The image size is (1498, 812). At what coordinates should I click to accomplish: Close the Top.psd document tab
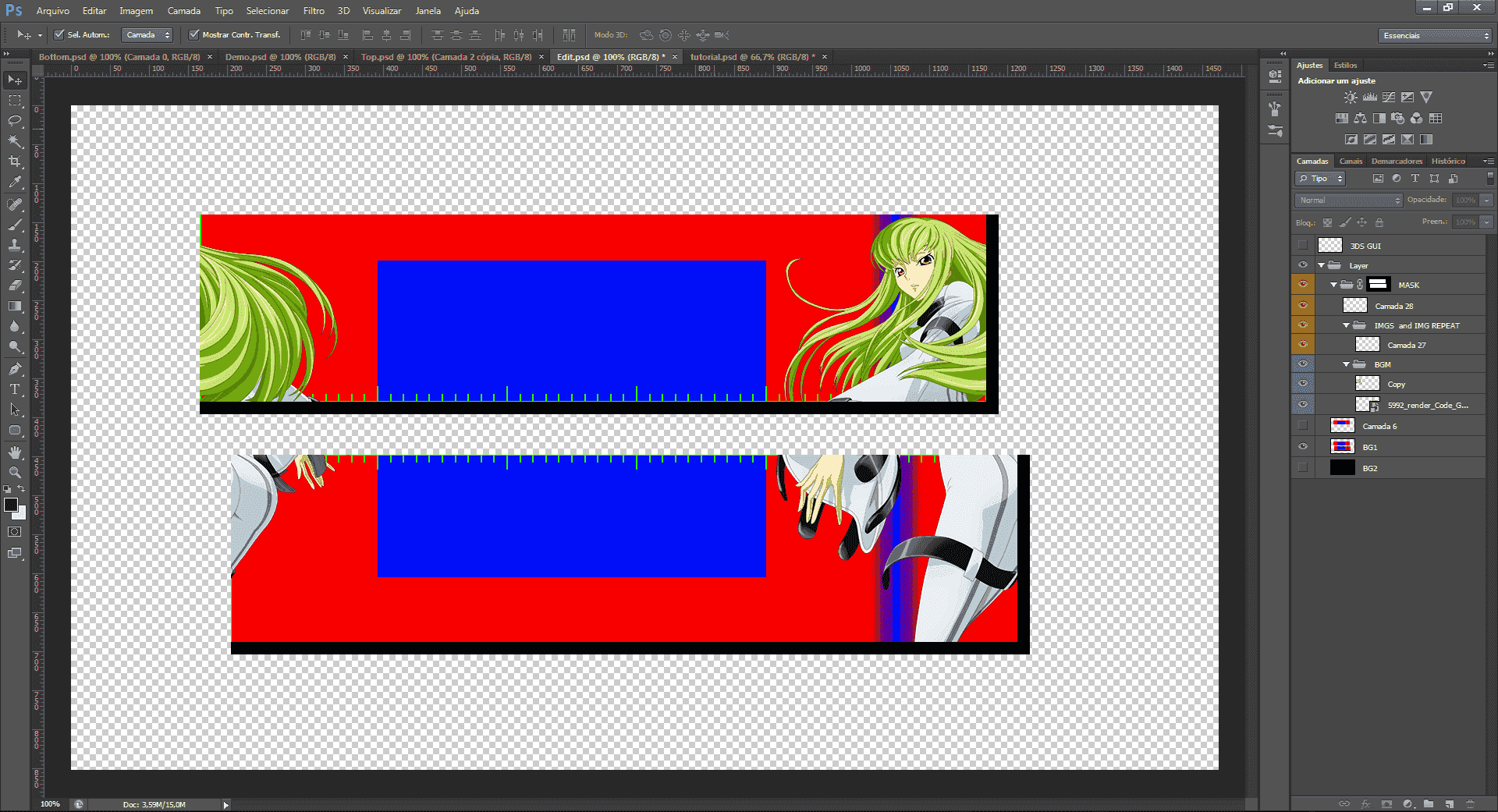541,57
